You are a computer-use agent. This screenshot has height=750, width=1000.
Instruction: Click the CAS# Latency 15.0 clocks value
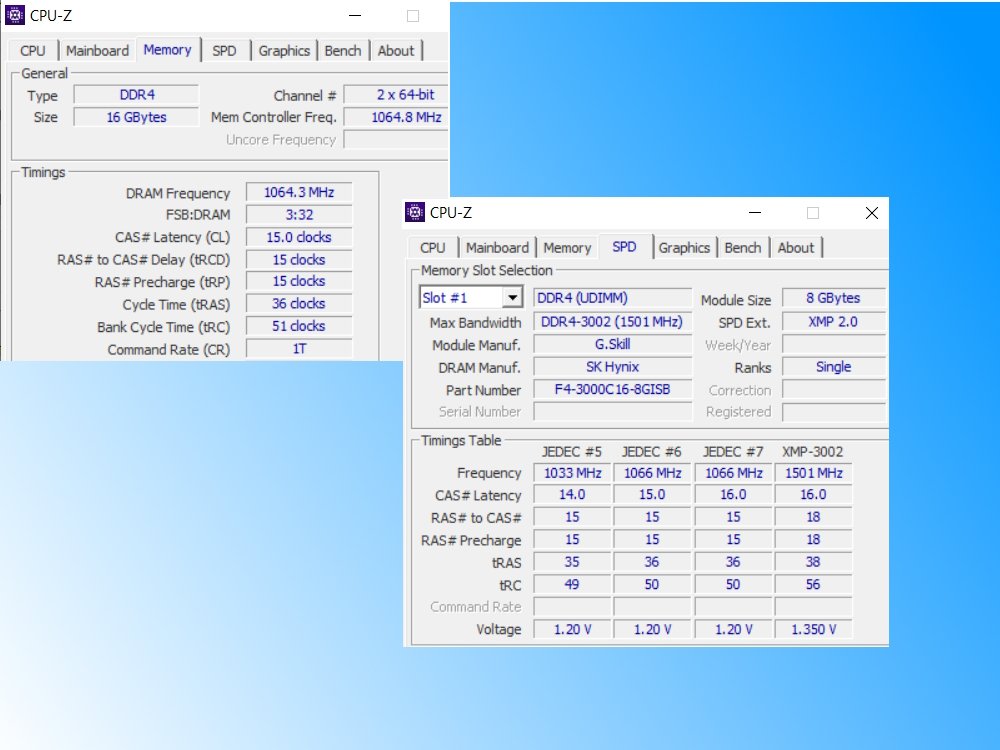pos(299,237)
